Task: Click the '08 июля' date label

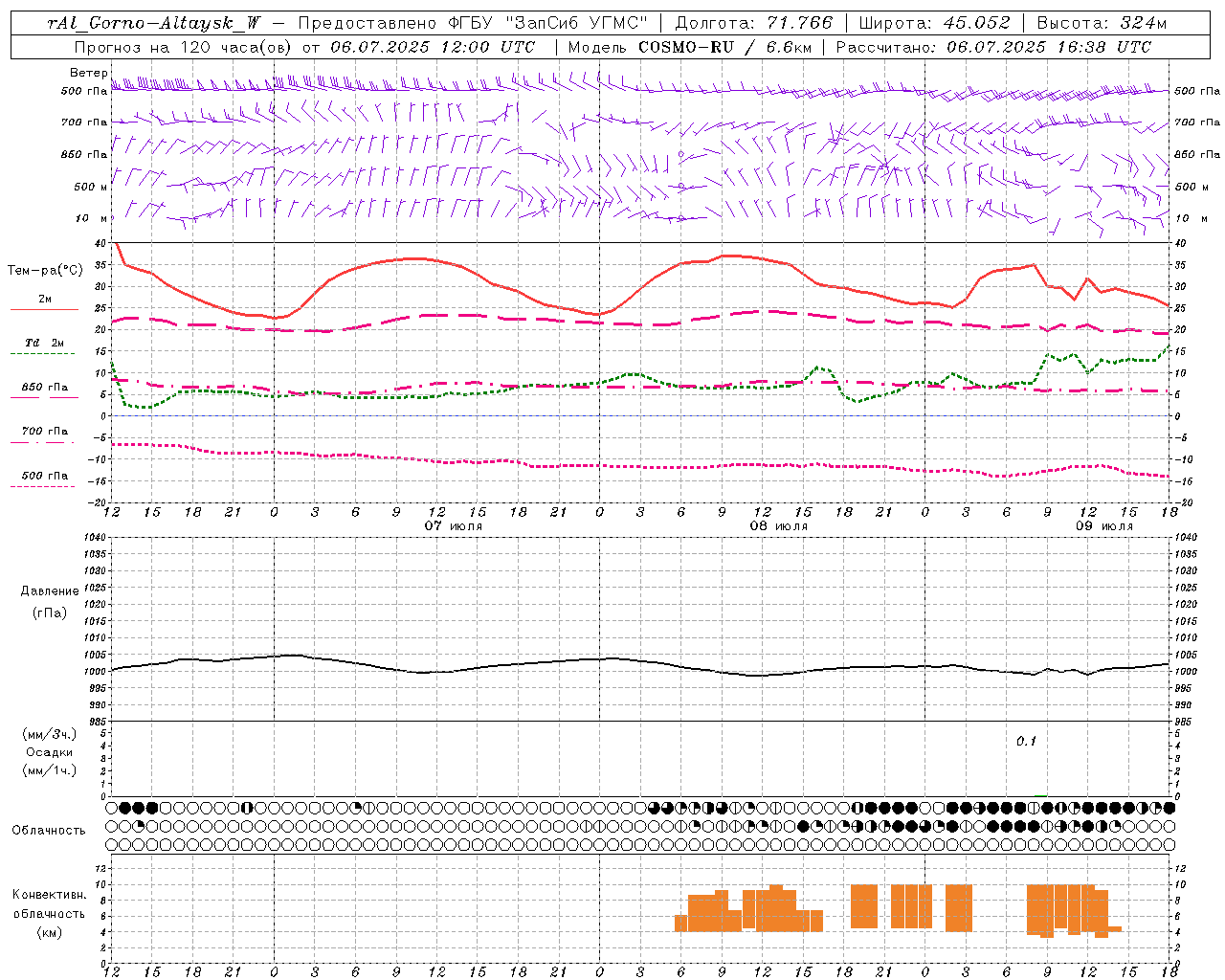Action: click(778, 526)
